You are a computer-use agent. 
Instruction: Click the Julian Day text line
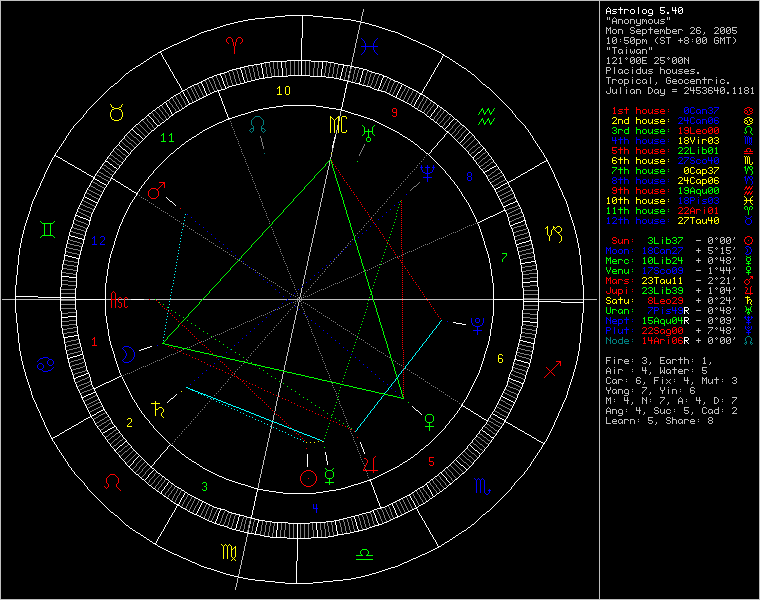pos(680,90)
